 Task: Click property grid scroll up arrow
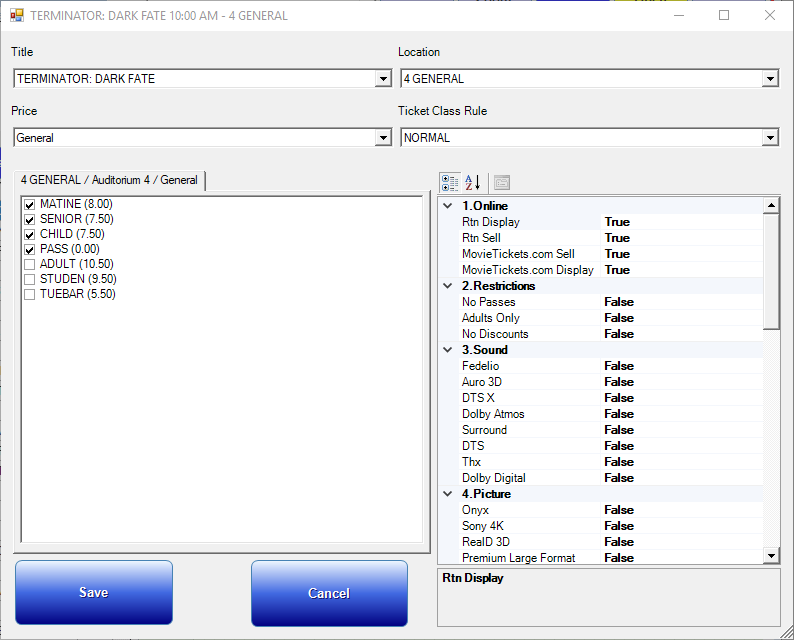771,205
